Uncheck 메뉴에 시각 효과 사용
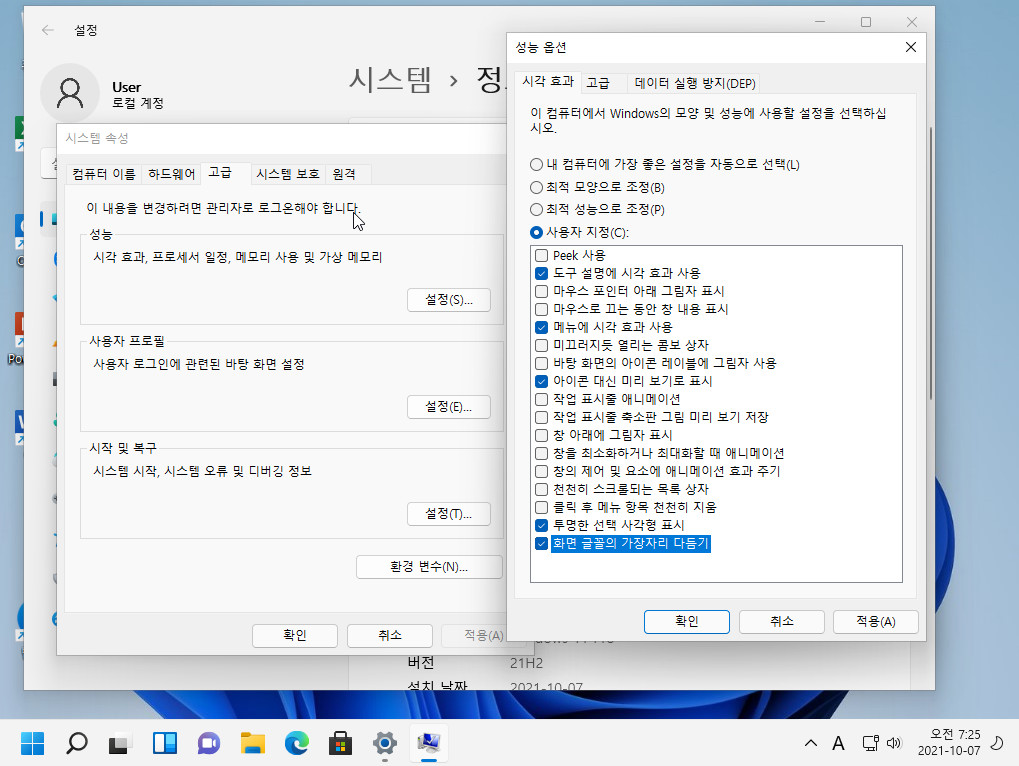Screen dimensions: 1019x766 [x=541, y=327]
